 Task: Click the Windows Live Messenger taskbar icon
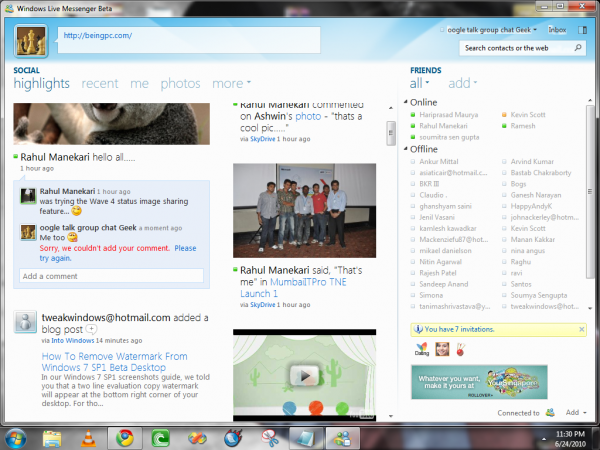342,439
